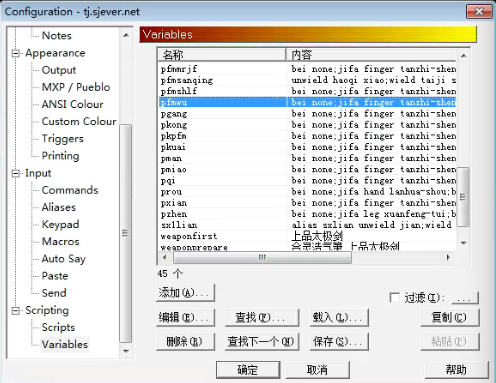Select the sxllian variable row

pyautogui.click(x=307, y=225)
